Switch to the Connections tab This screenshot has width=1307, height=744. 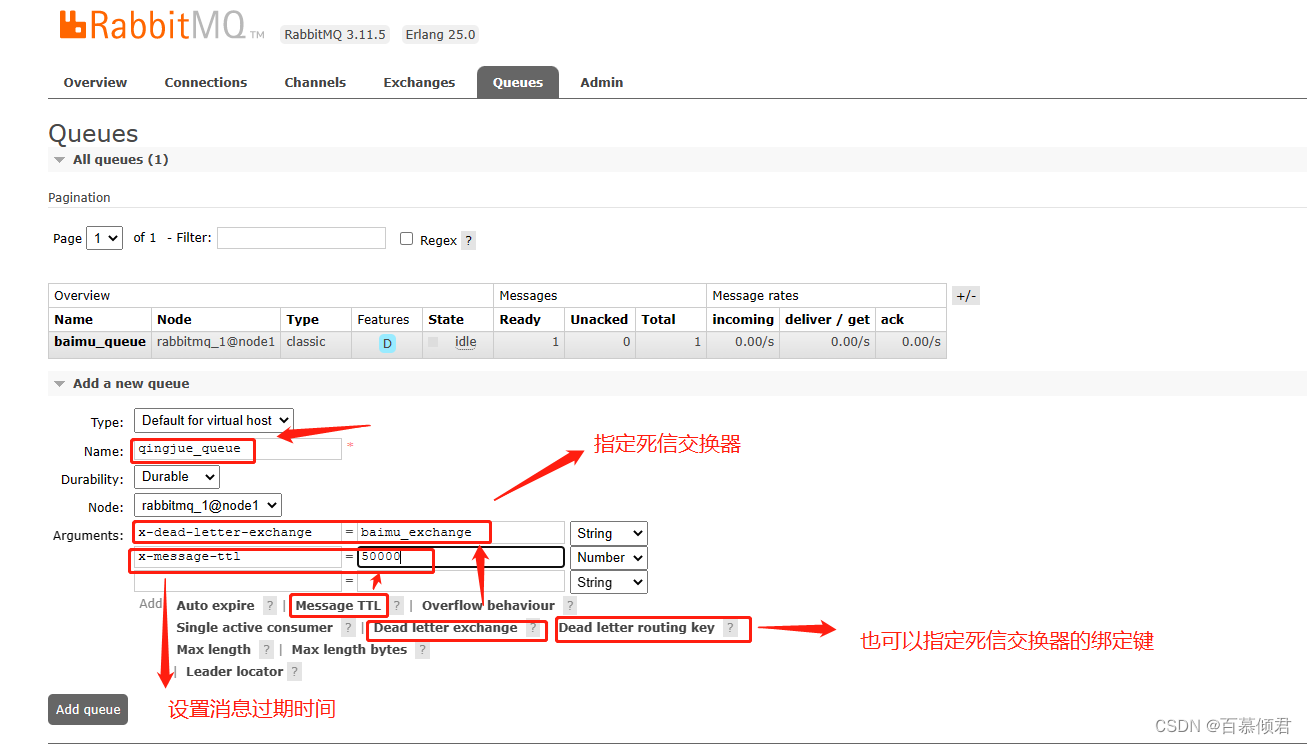(x=206, y=82)
